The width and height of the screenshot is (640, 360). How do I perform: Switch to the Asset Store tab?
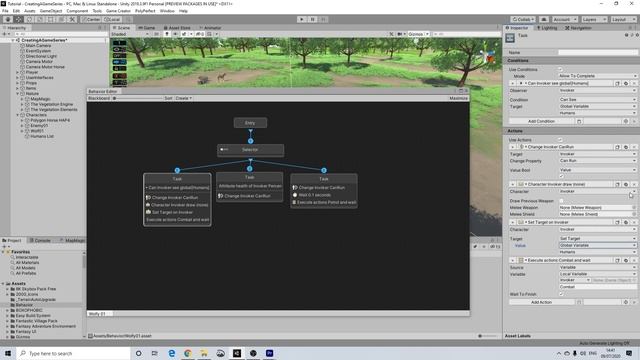tap(177, 28)
